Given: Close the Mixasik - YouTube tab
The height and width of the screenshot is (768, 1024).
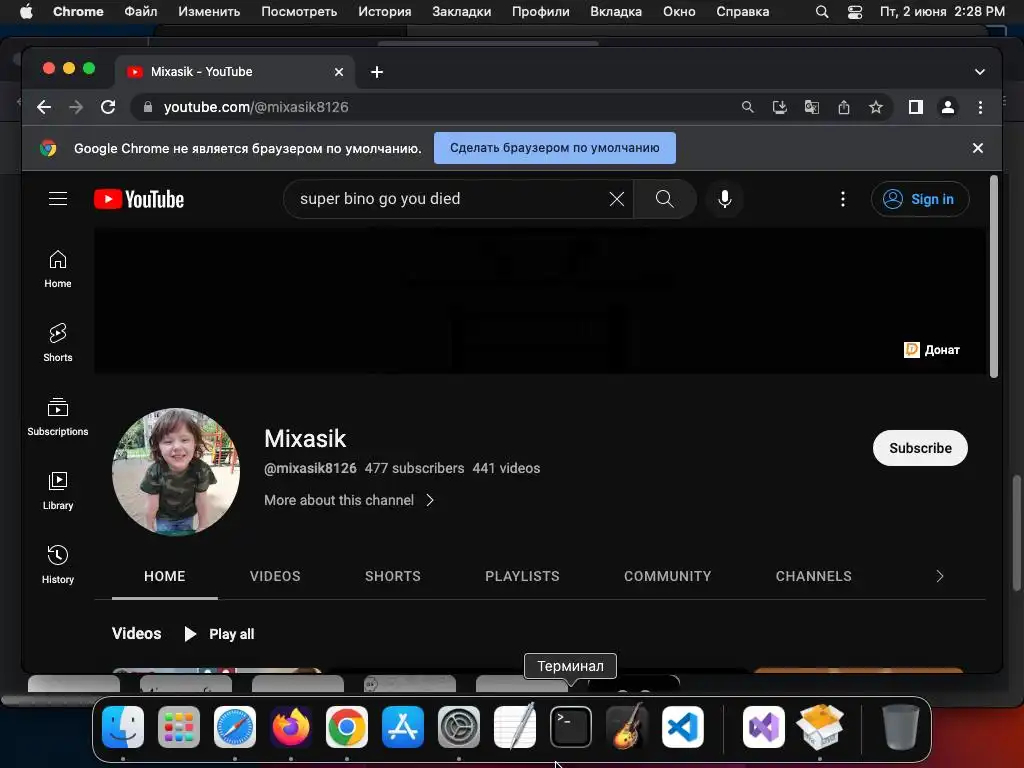Looking at the screenshot, I should pyautogui.click(x=339, y=72).
